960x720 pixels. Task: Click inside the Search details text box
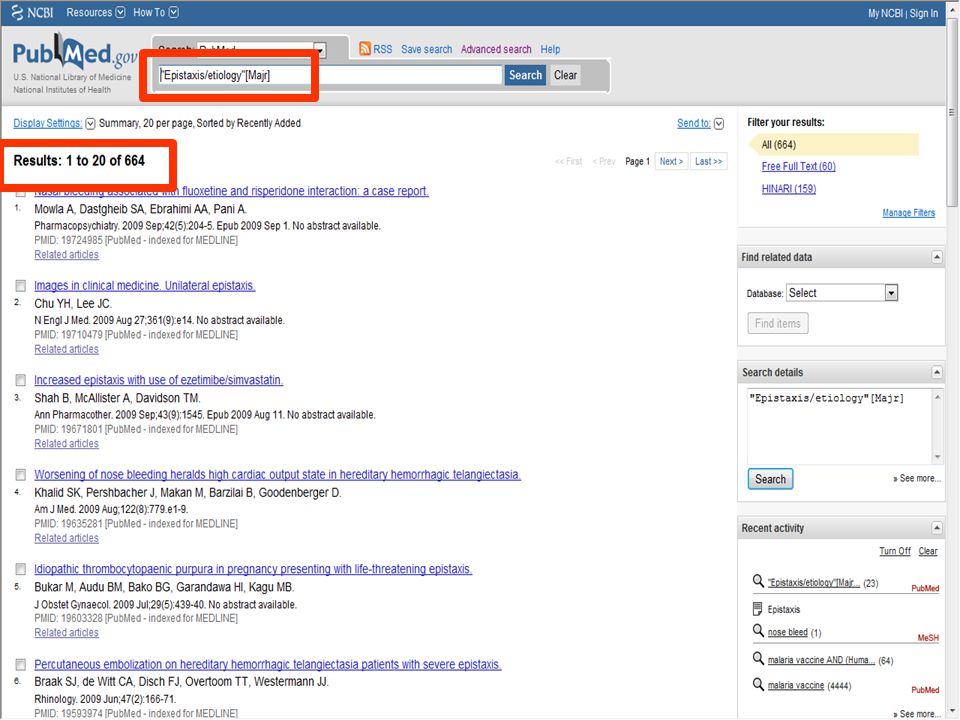pyautogui.click(x=839, y=426)
